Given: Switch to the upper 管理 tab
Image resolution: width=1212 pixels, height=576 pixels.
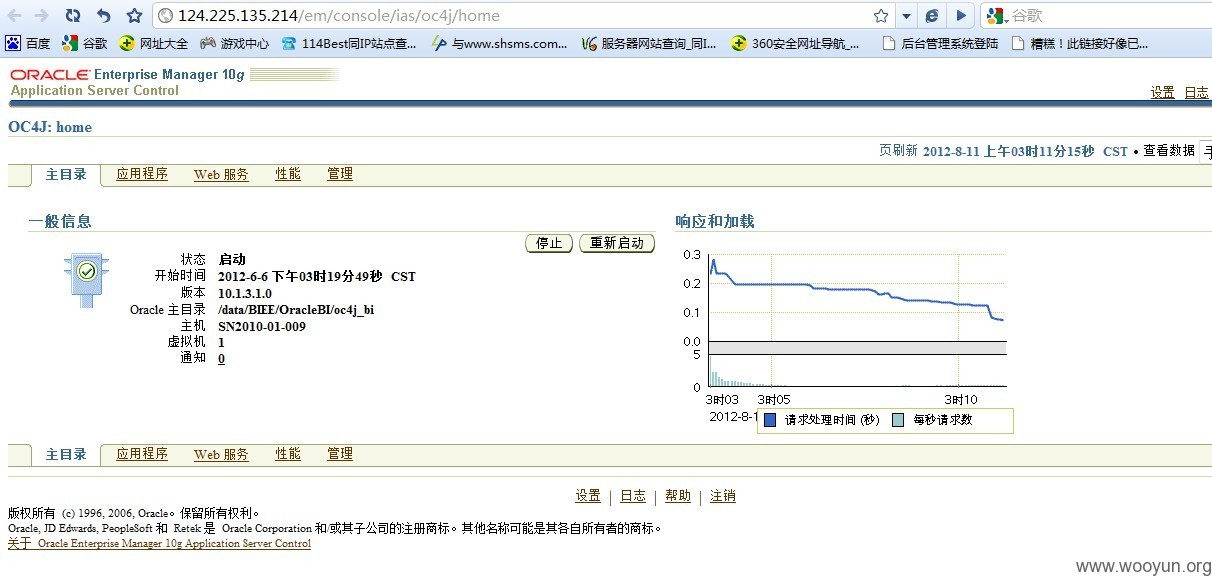Looking at the screenshot, I should [340, 174].
